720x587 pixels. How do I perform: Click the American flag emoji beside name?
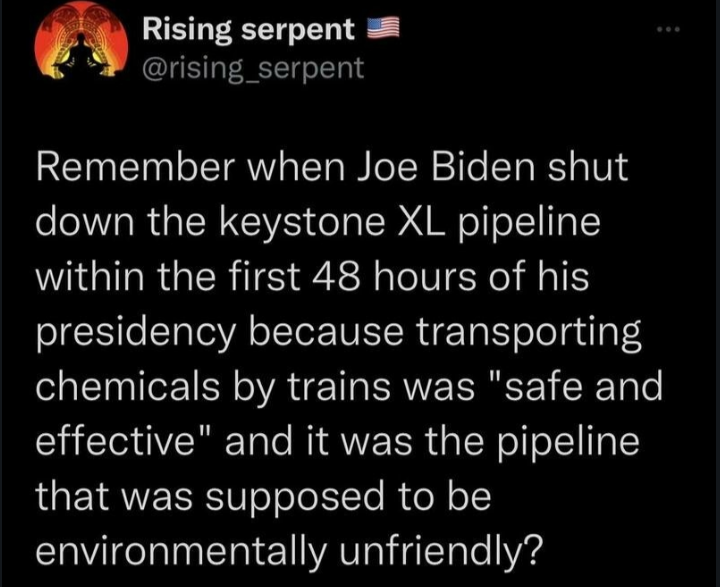click(383, 28)
